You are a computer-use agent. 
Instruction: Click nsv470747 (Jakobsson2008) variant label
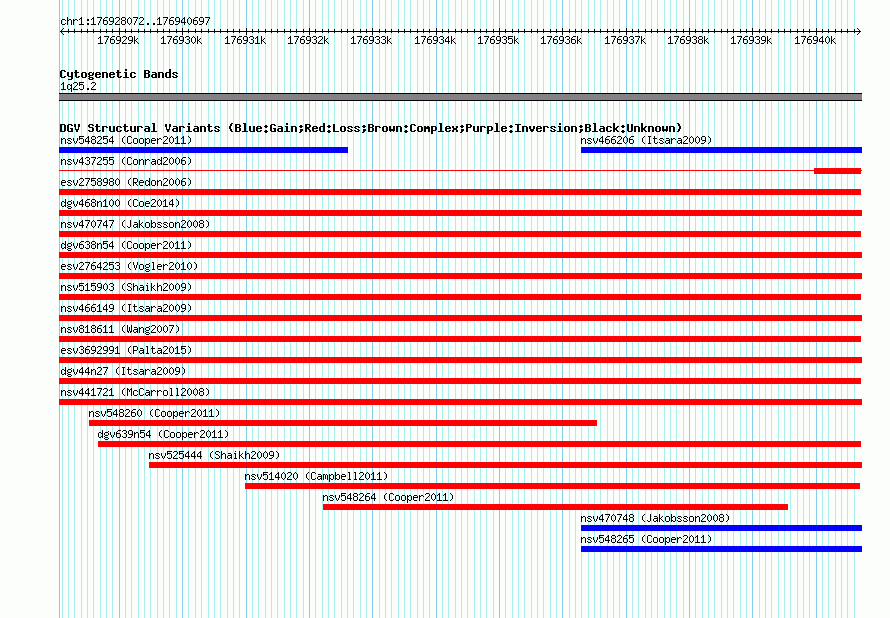tap(135, 224)
